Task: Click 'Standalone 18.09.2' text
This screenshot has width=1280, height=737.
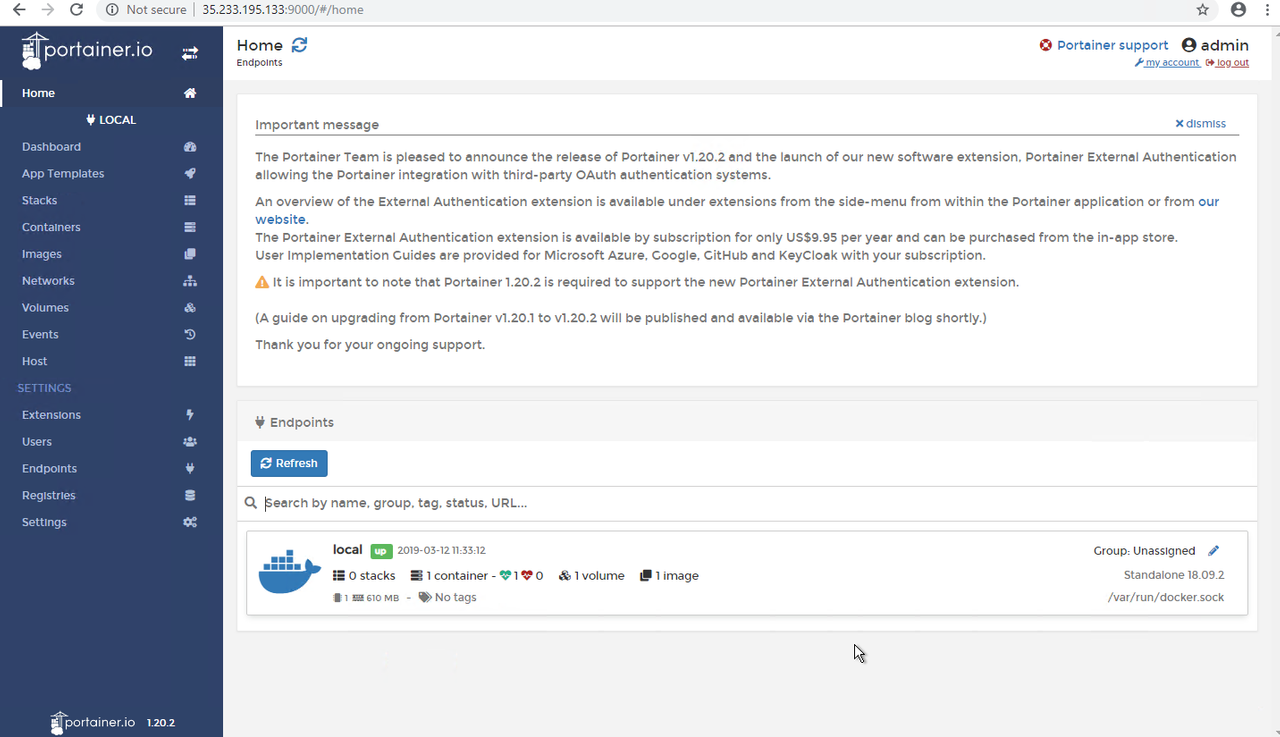Action: coord(1174,575)
